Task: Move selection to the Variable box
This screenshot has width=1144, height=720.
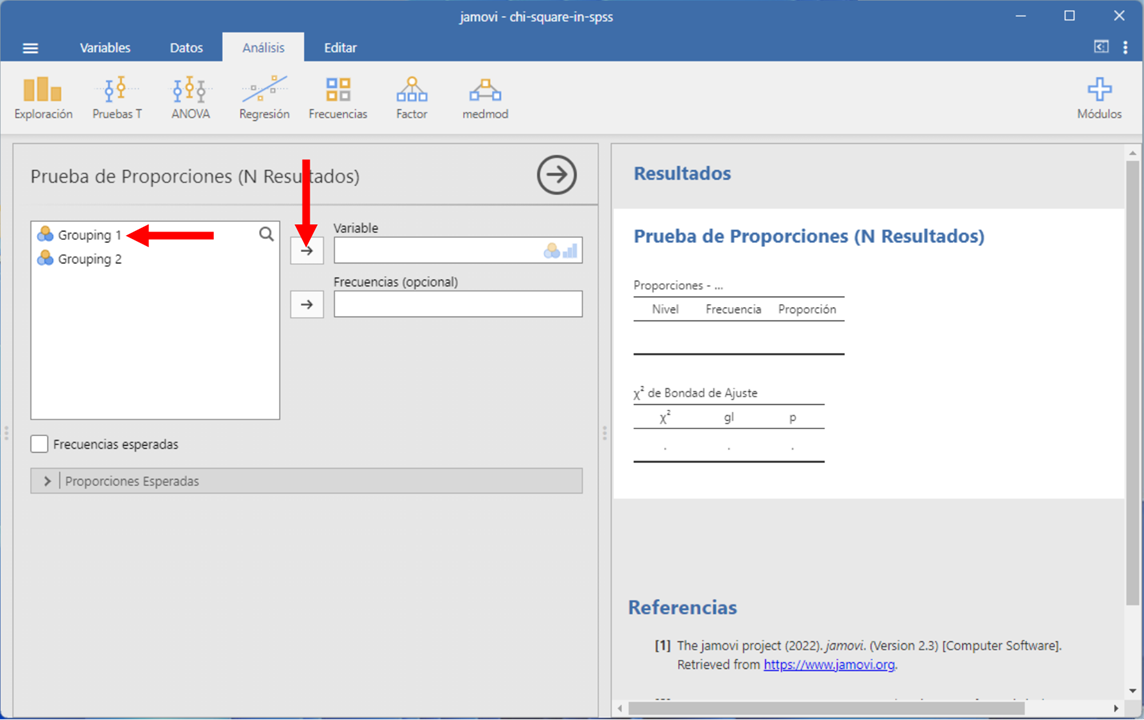Action: coord(307,251)
